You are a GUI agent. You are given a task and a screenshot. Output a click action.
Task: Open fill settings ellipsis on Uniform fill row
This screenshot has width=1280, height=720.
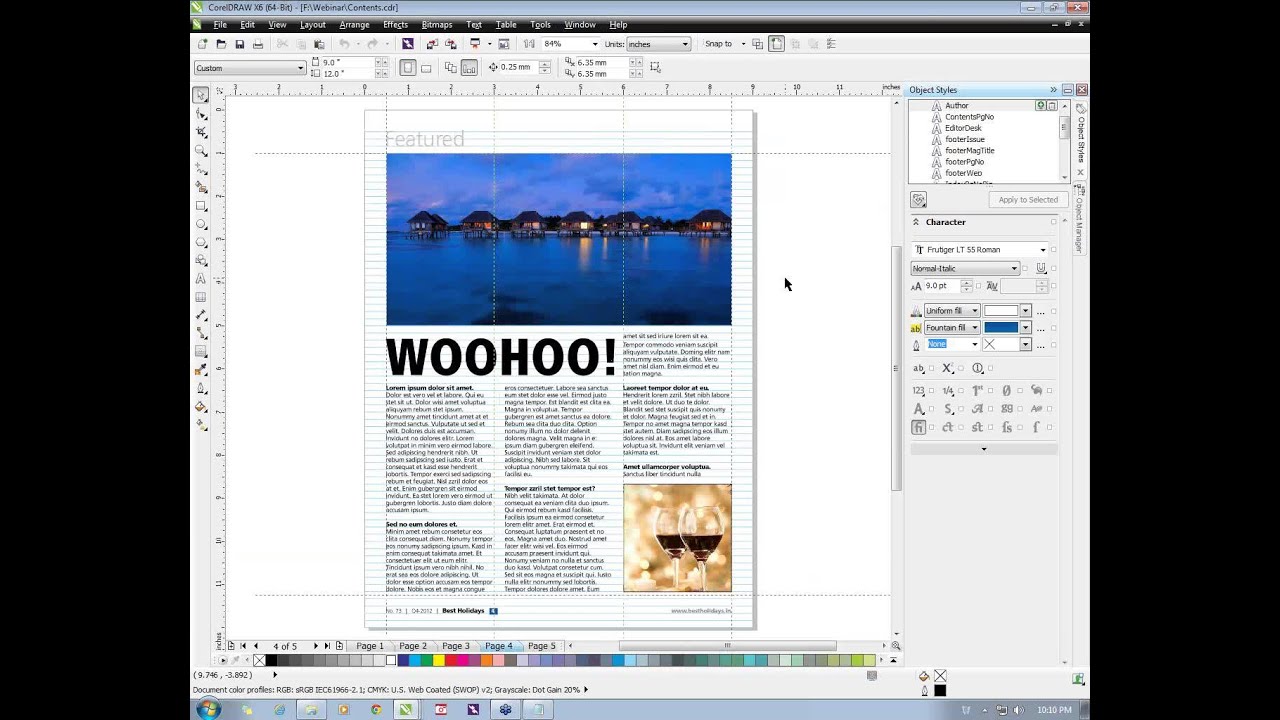pyautogui.click(x=1041, y=312)
